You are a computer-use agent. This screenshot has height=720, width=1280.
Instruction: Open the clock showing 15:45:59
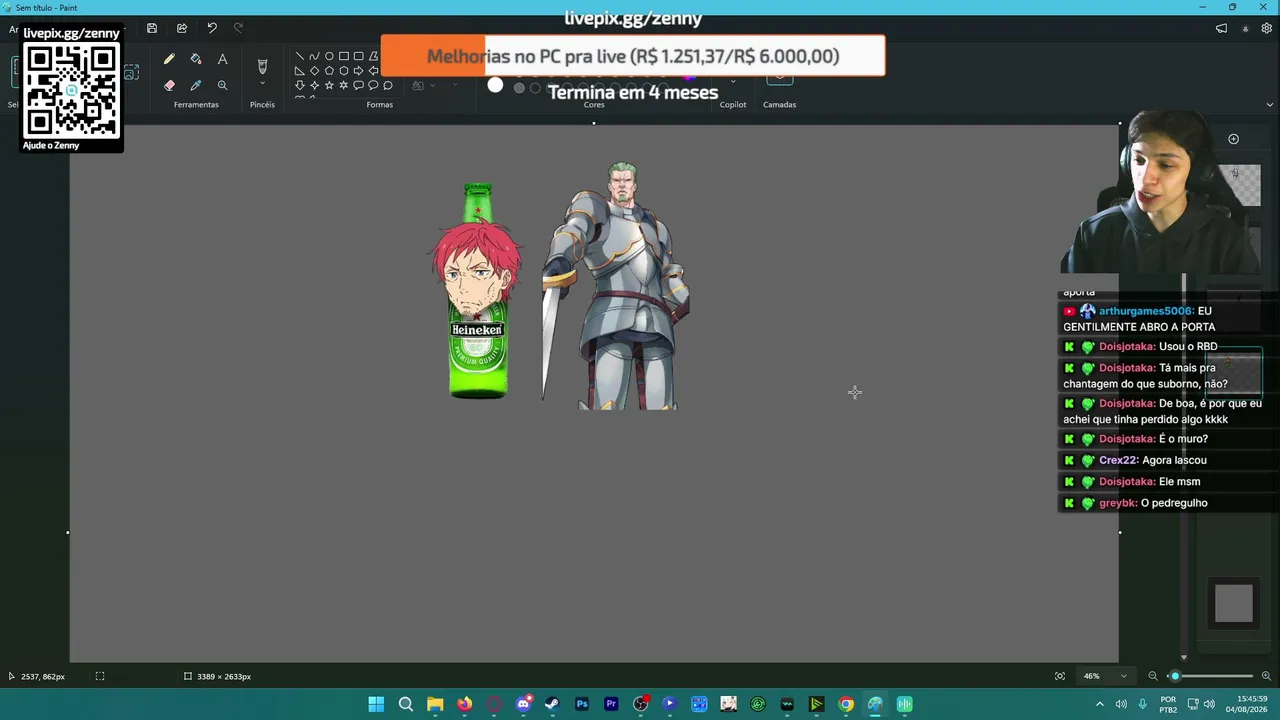[1246, 704]
